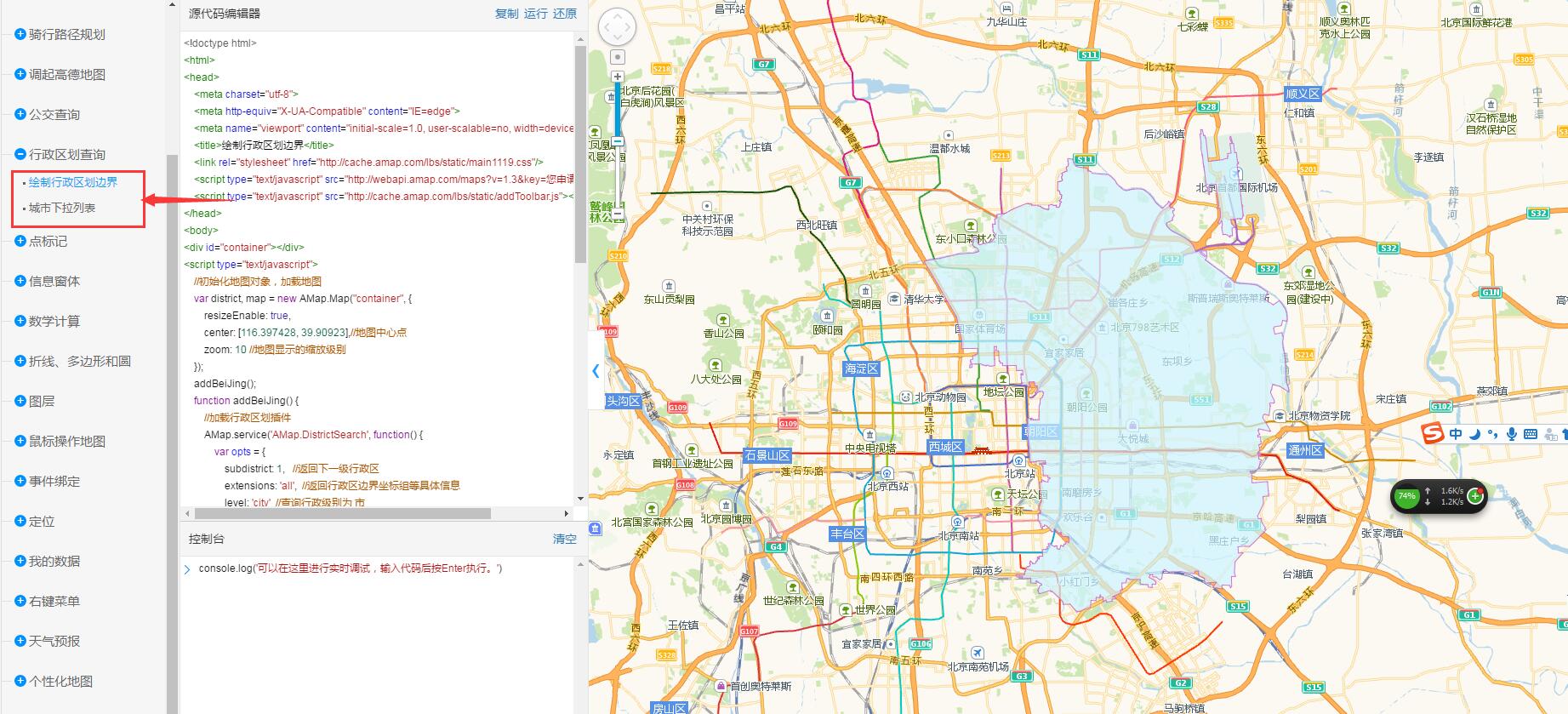Image resolution: width=1568 pixels, height=714 pixels.
Task: Click the 运行 run code link
Action: point(536,14)
